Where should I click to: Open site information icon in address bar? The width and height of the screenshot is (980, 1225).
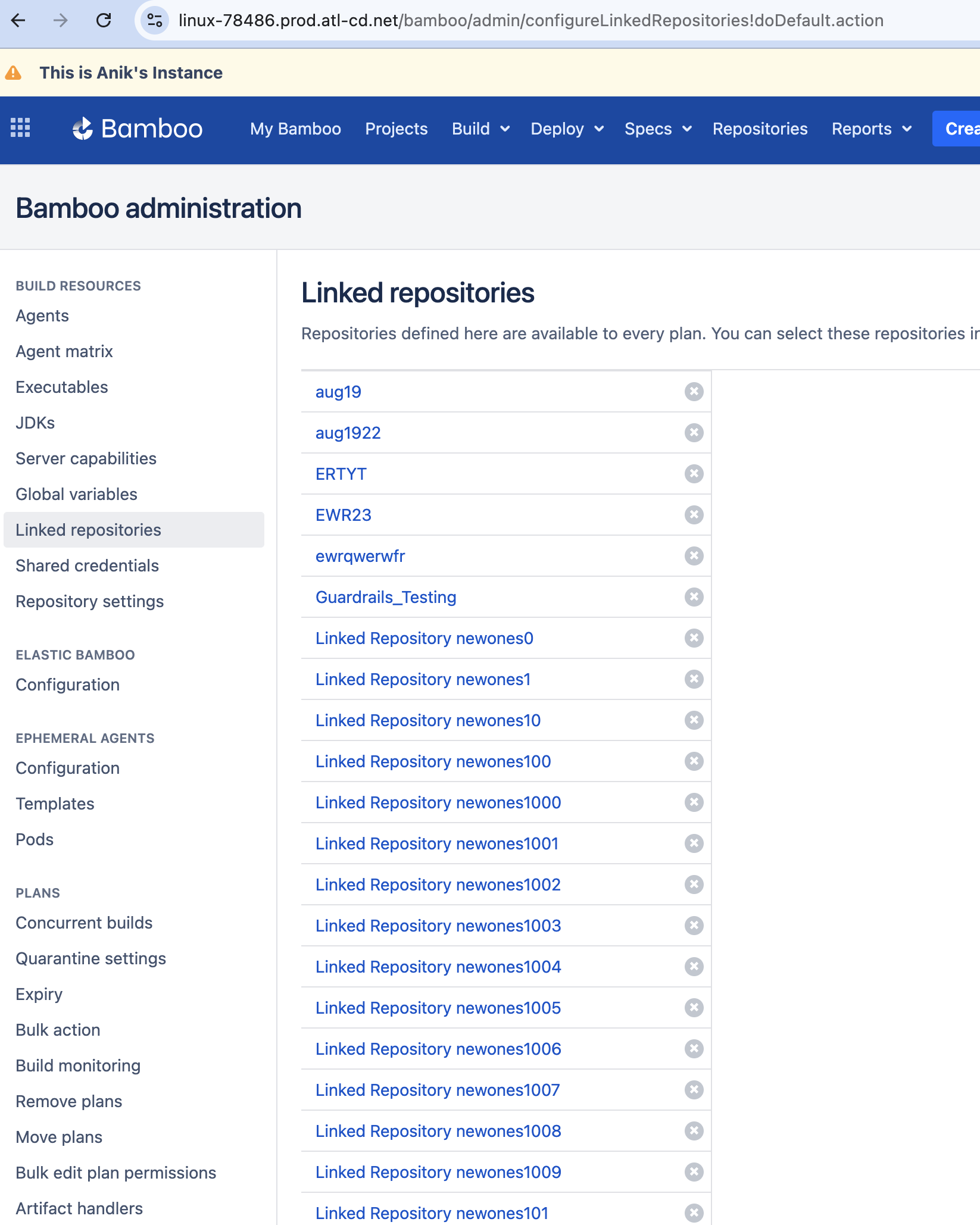click(x=155, y=21)
